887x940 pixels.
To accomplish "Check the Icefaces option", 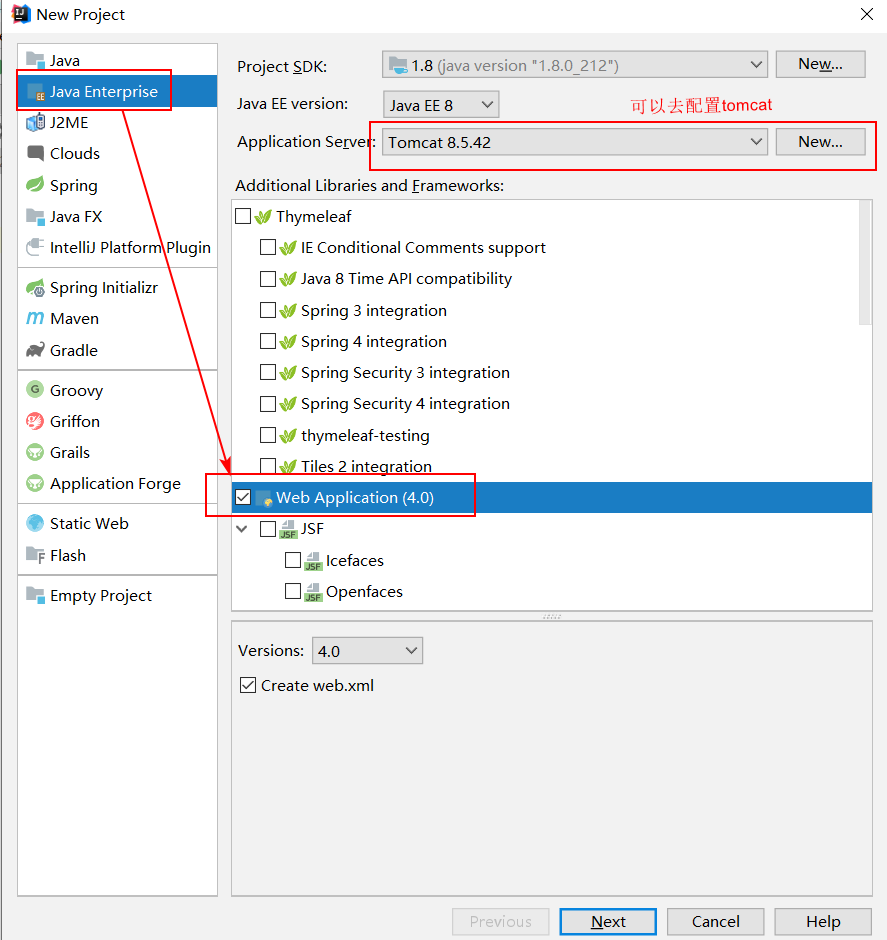I will pos(292,560).
